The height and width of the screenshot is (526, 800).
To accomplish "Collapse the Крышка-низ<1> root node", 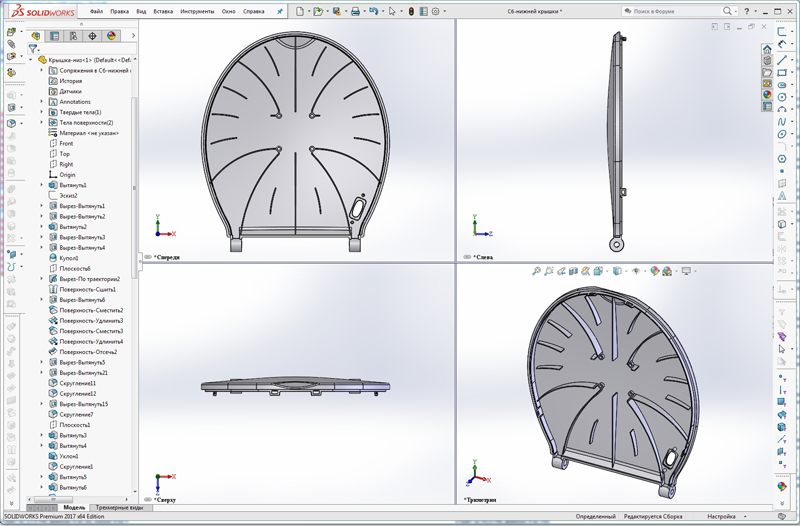I will click(x=31, y=60).
